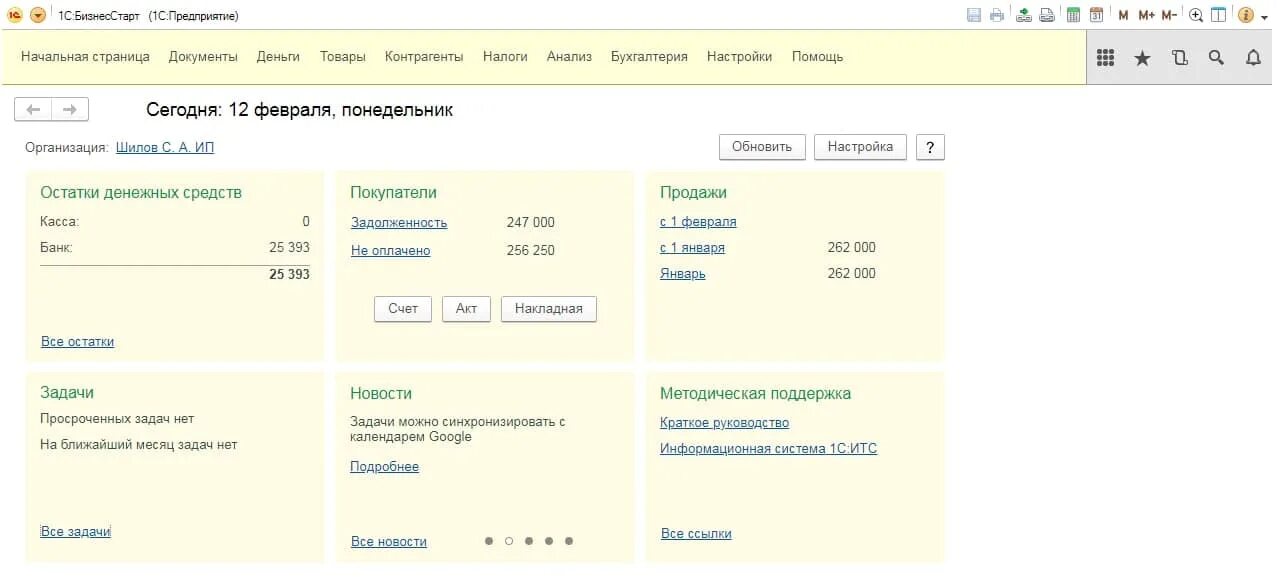Go back with the left arrow button
The image size is (1277, 583).
click(33, 109)
